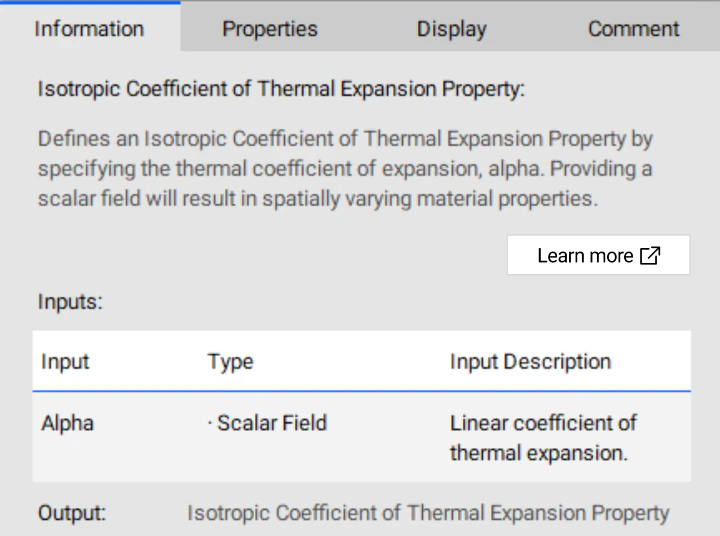This screenshot has height=536, width=720.
Task: Click the output value text beside Output:
Action: point(428,514)
